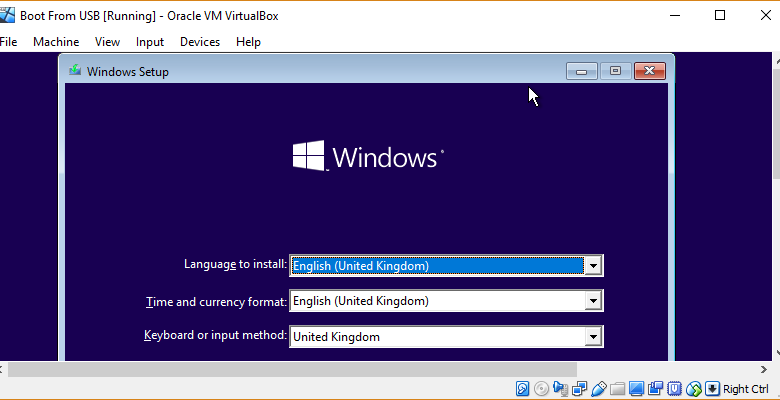Click the optical disc status icon
This screenshot has width=780, height=400.
[x=541, y=389]
